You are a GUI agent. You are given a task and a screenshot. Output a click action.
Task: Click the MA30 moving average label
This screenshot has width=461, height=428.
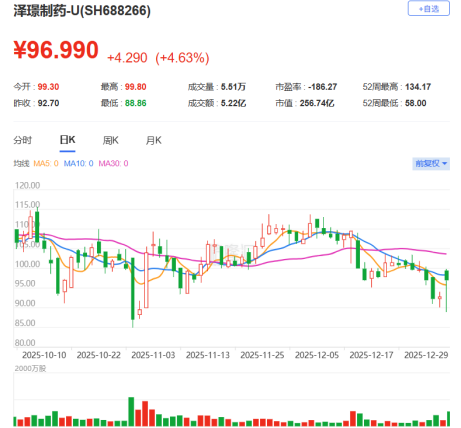(113, 163)
